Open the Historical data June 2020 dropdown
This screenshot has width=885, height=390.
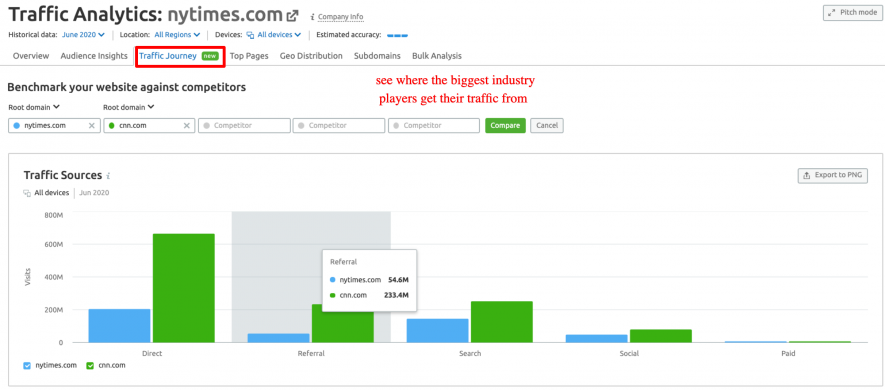[83, 34]
